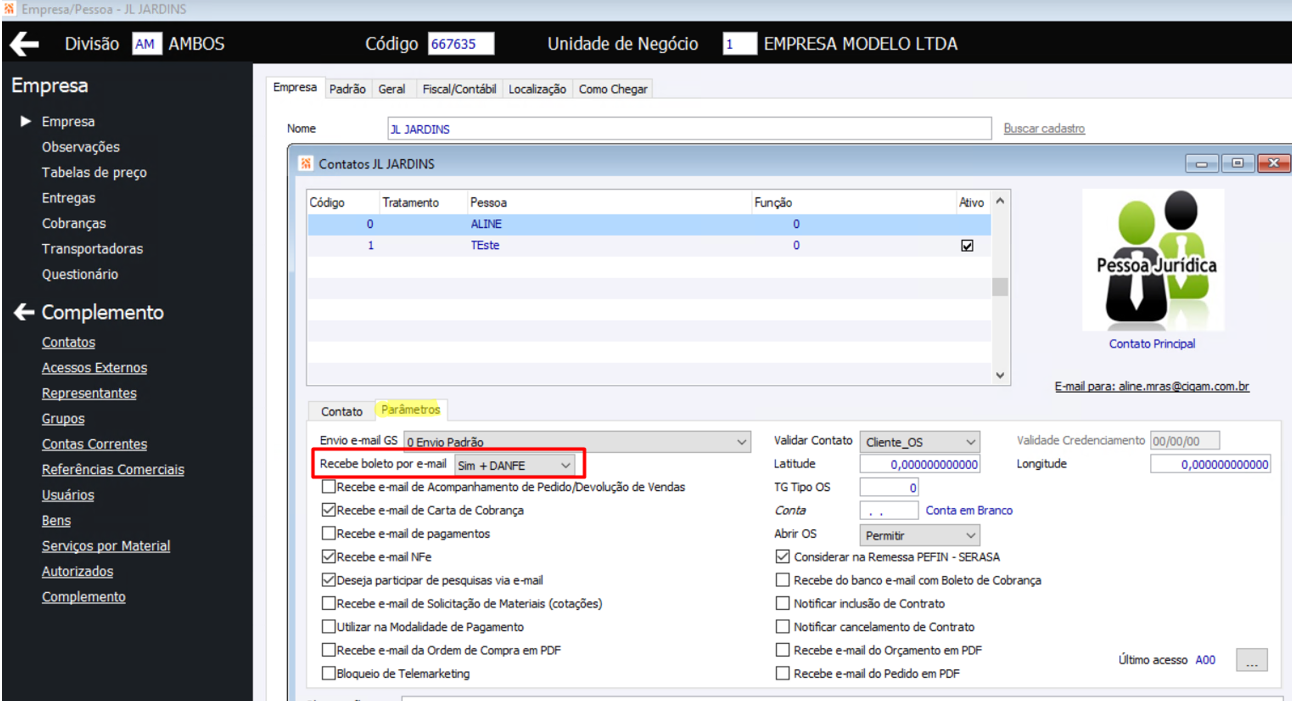Click the arrow icon beside Complemento
Image resolution: width=1292 pixels, height=701 pixels.
(23, 313)
